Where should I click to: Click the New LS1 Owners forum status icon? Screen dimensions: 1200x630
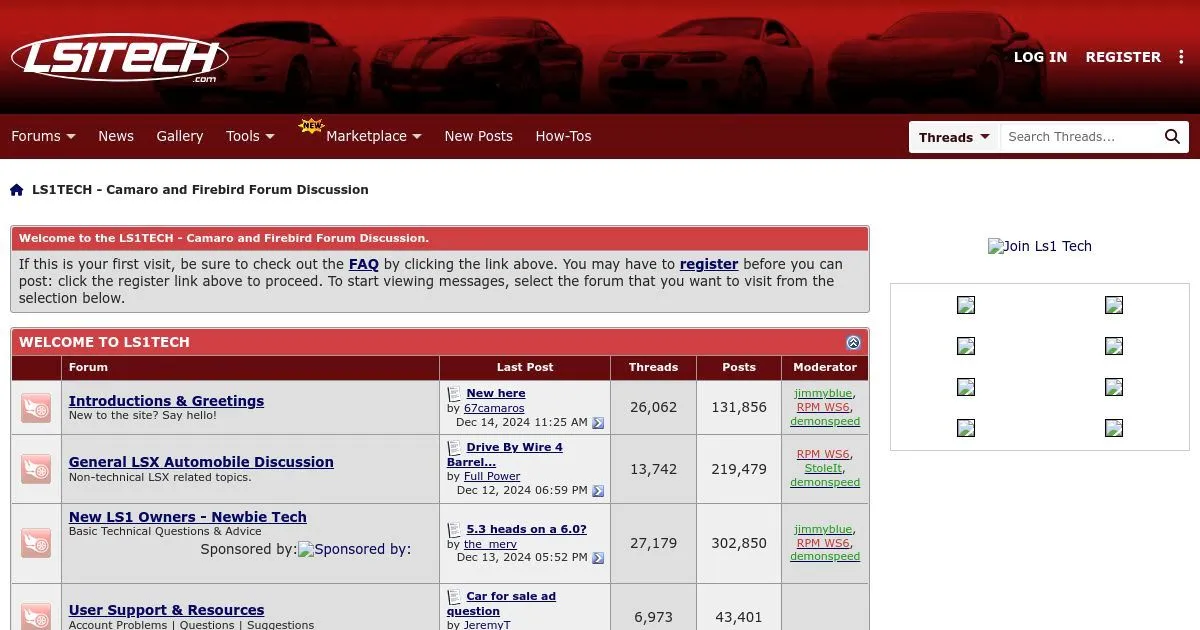click(36, 543)
